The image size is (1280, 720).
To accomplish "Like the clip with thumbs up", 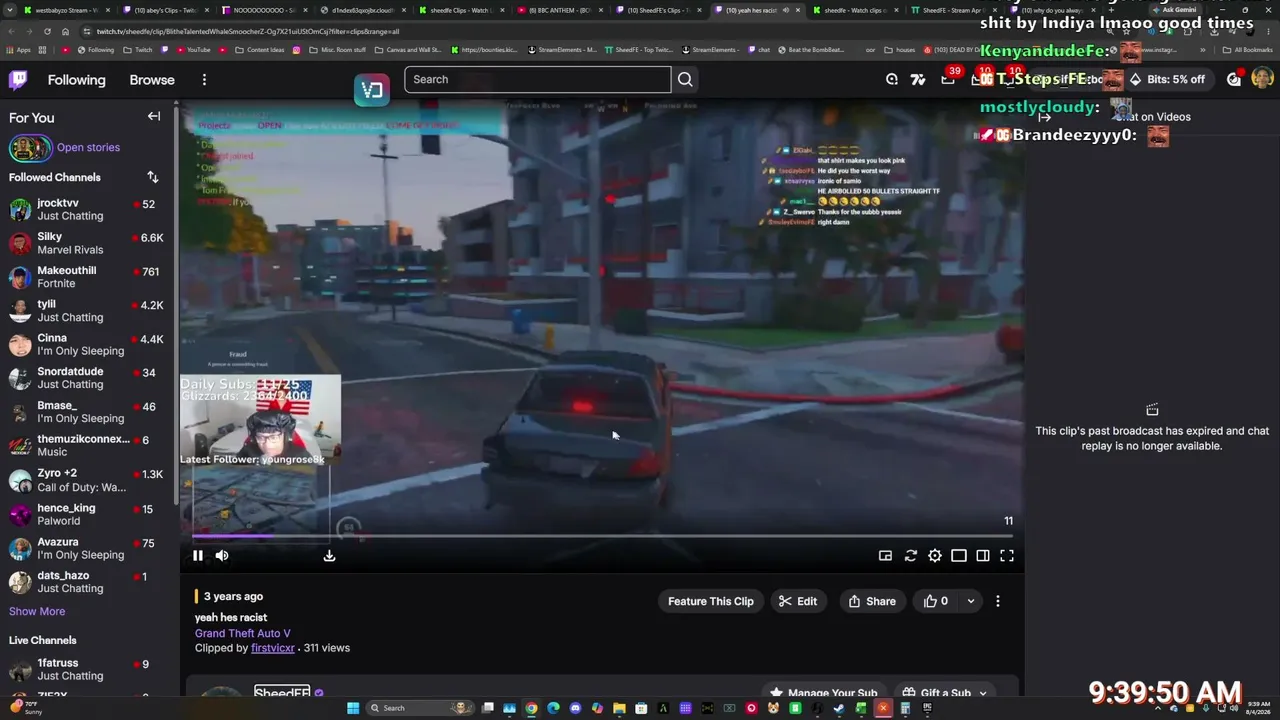I will pyautogui.click(x=936, y=601).
